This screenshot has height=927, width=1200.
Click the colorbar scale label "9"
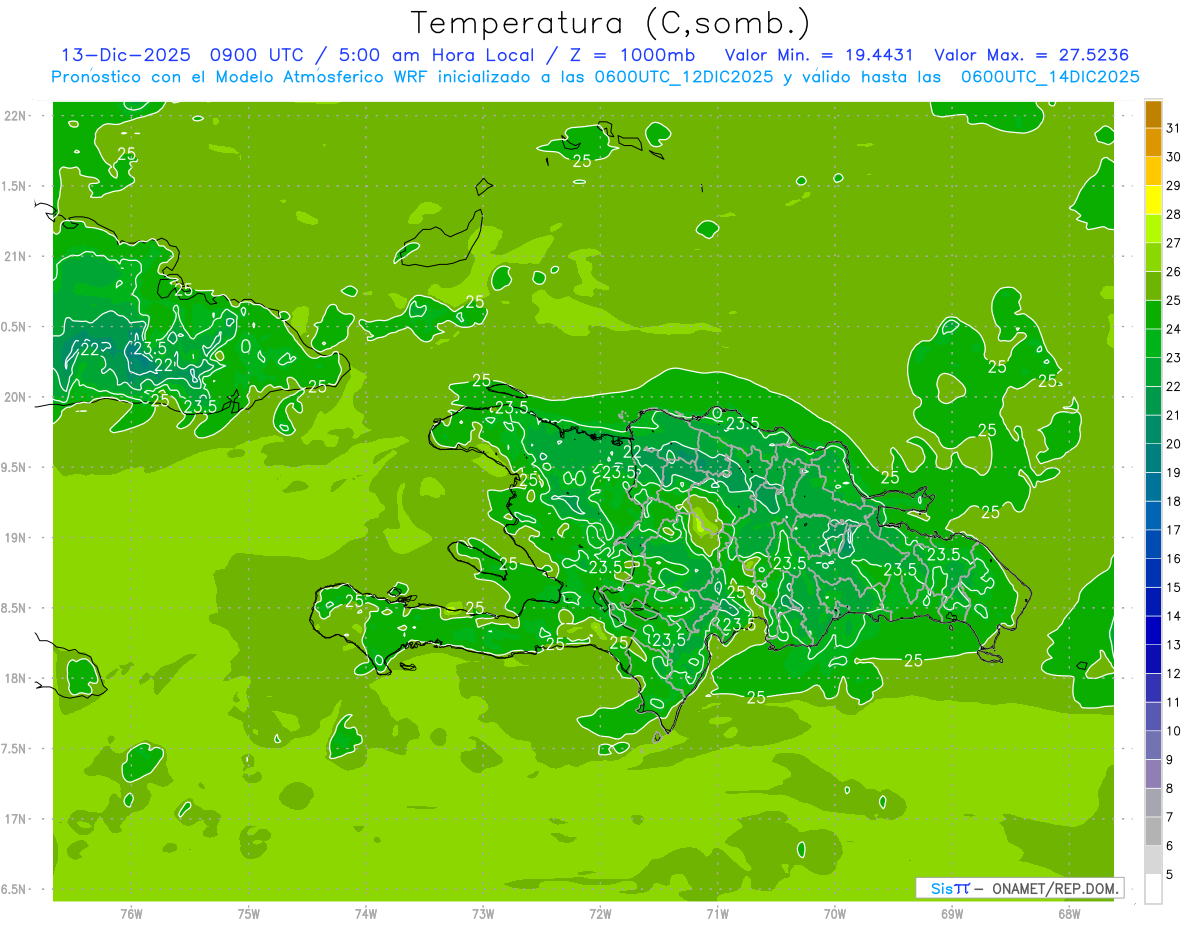tap(1170, 760)
